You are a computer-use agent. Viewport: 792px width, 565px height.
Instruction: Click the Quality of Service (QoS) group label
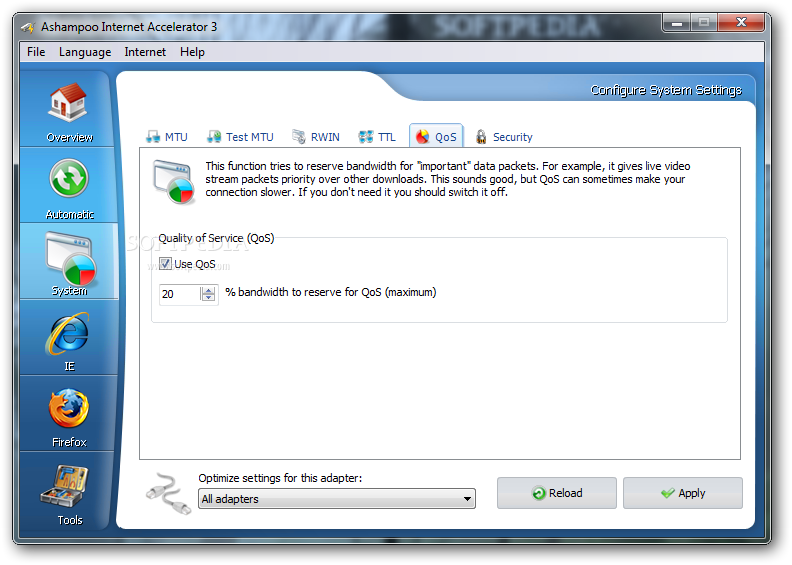click(216, 238)
